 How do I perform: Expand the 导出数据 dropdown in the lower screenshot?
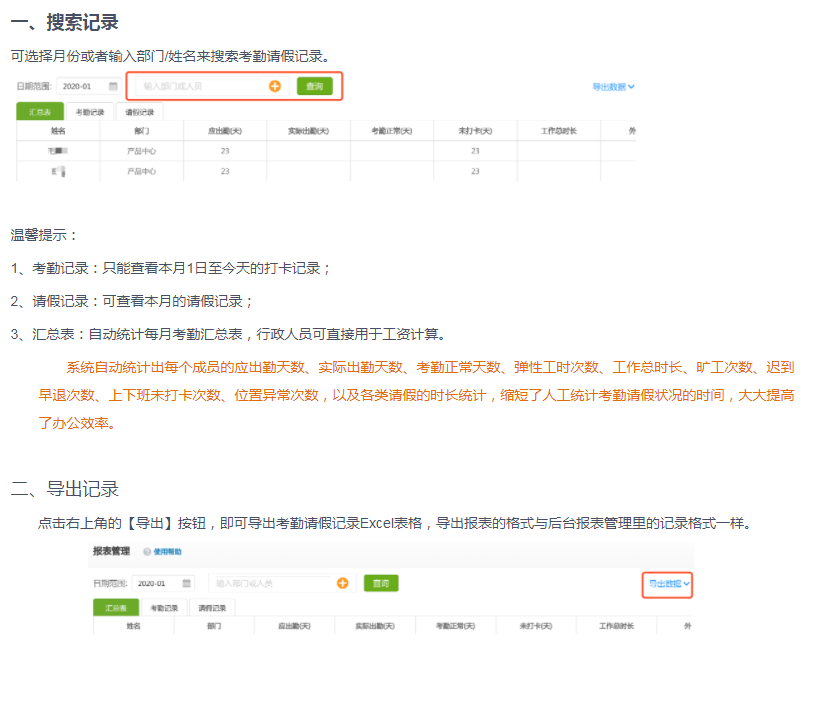pos(668,583)
